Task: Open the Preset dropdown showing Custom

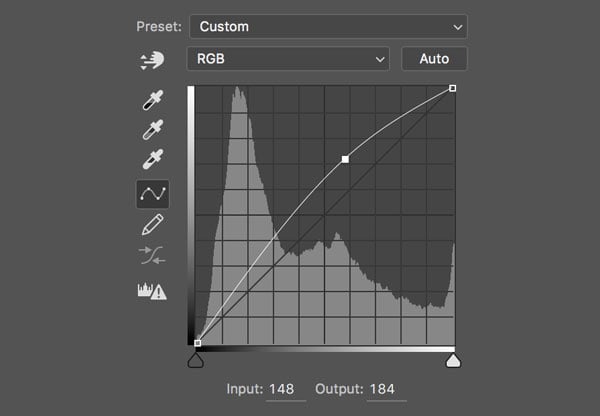Action: (x=327, y=26)
